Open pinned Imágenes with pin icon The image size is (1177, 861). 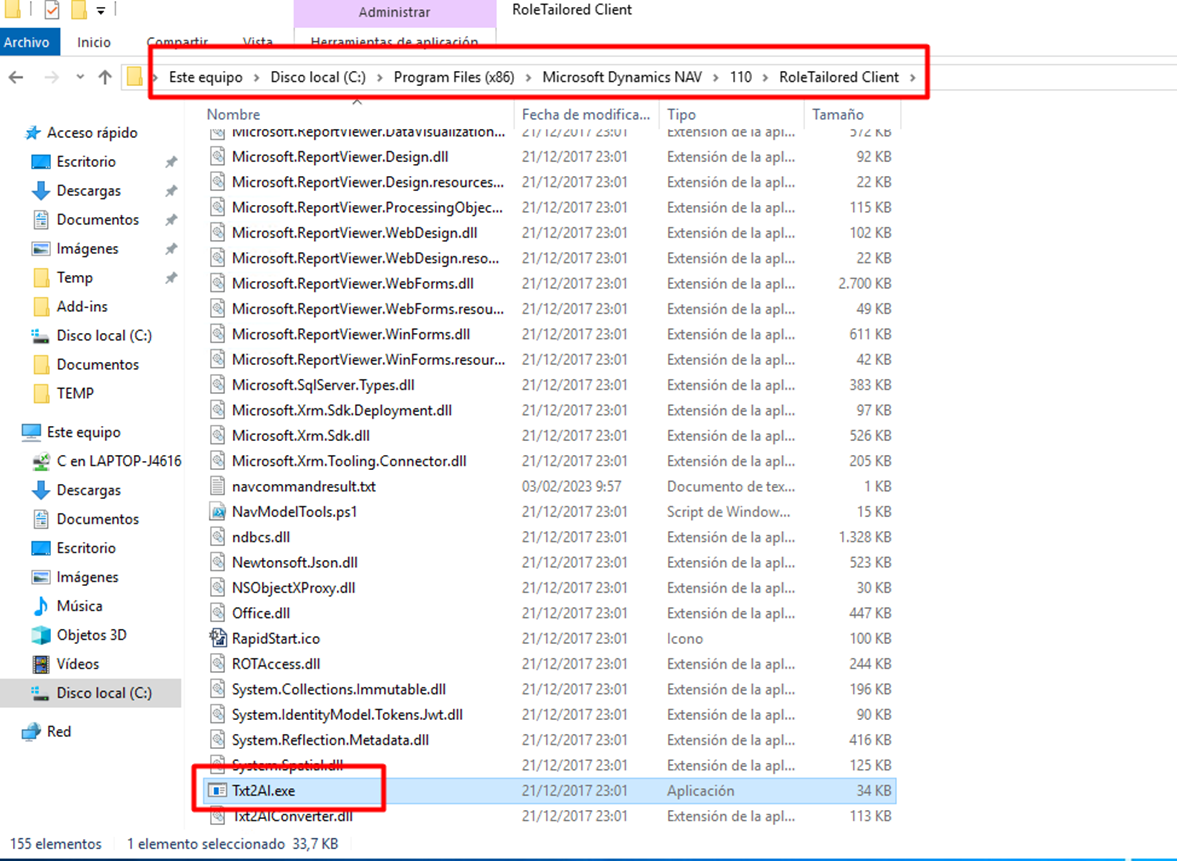[87, 248]
